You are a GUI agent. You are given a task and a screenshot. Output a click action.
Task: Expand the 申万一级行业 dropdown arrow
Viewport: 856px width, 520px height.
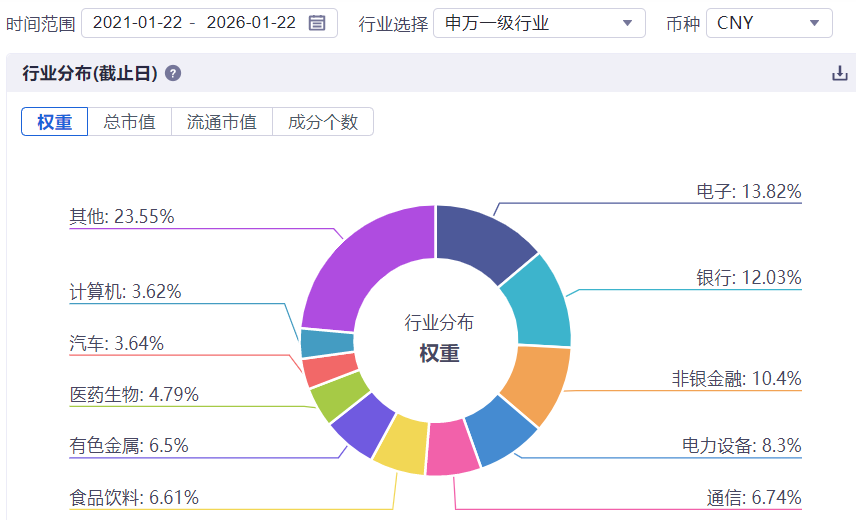(x=627, y=23)
